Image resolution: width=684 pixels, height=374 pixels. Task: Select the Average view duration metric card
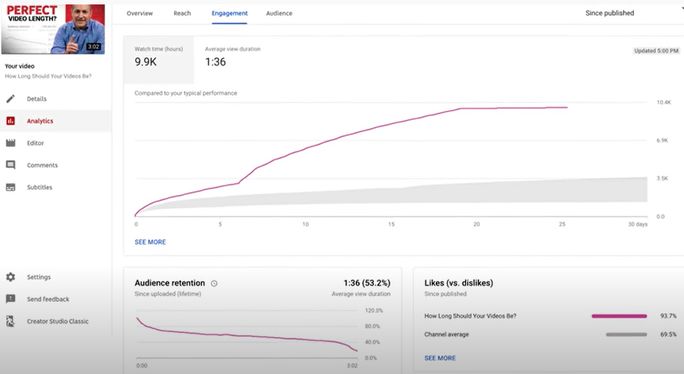click(x=233, y=59)
